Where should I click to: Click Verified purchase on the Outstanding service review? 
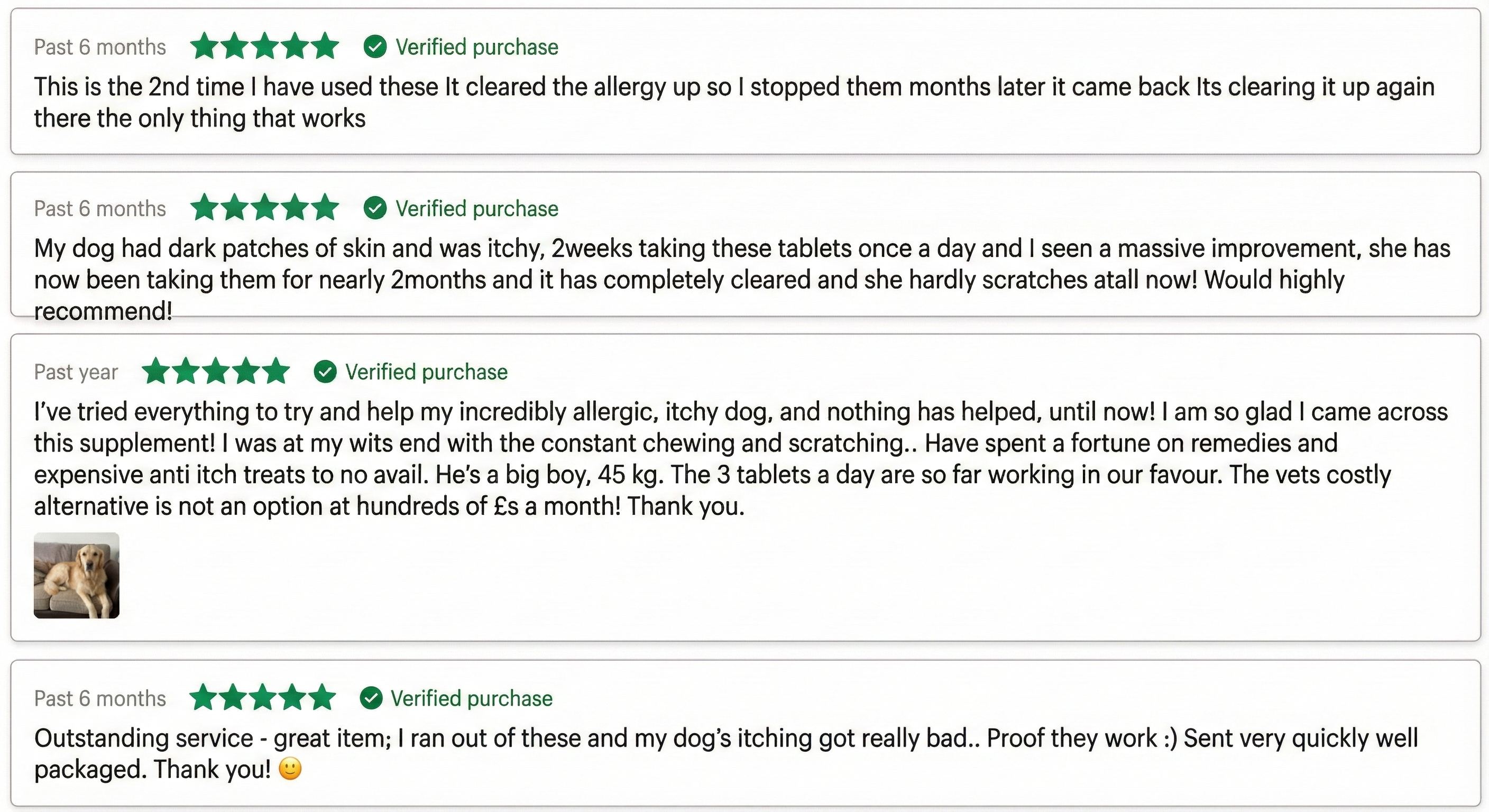[472, 699]
